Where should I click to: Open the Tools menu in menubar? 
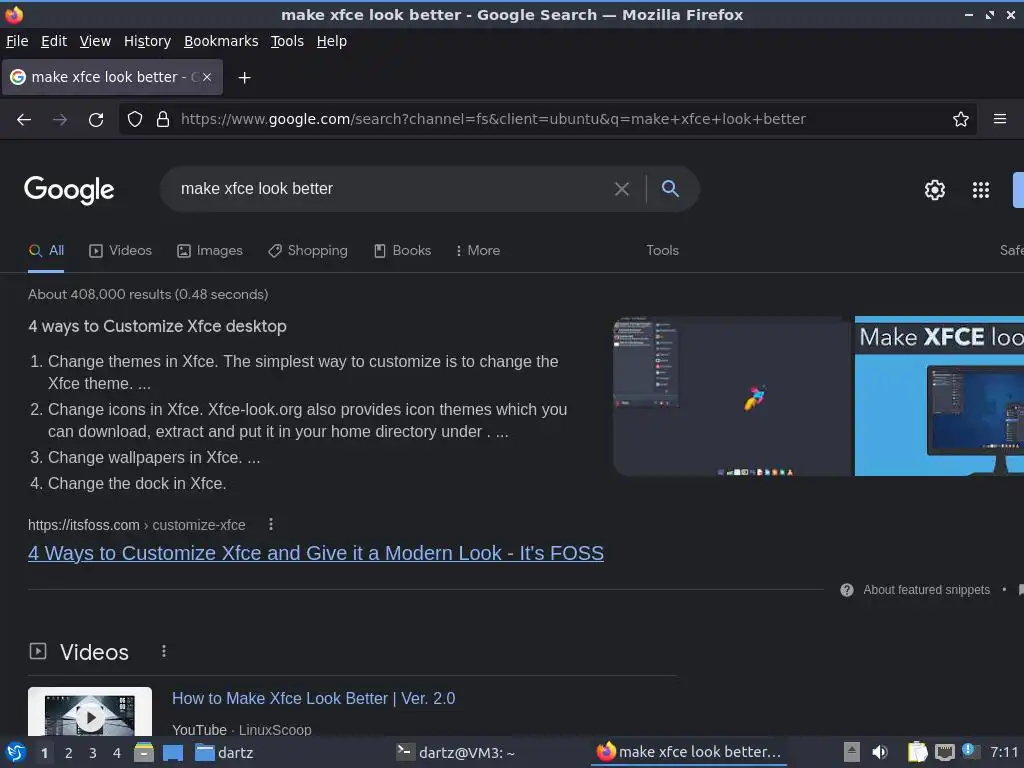click(287, 41)
